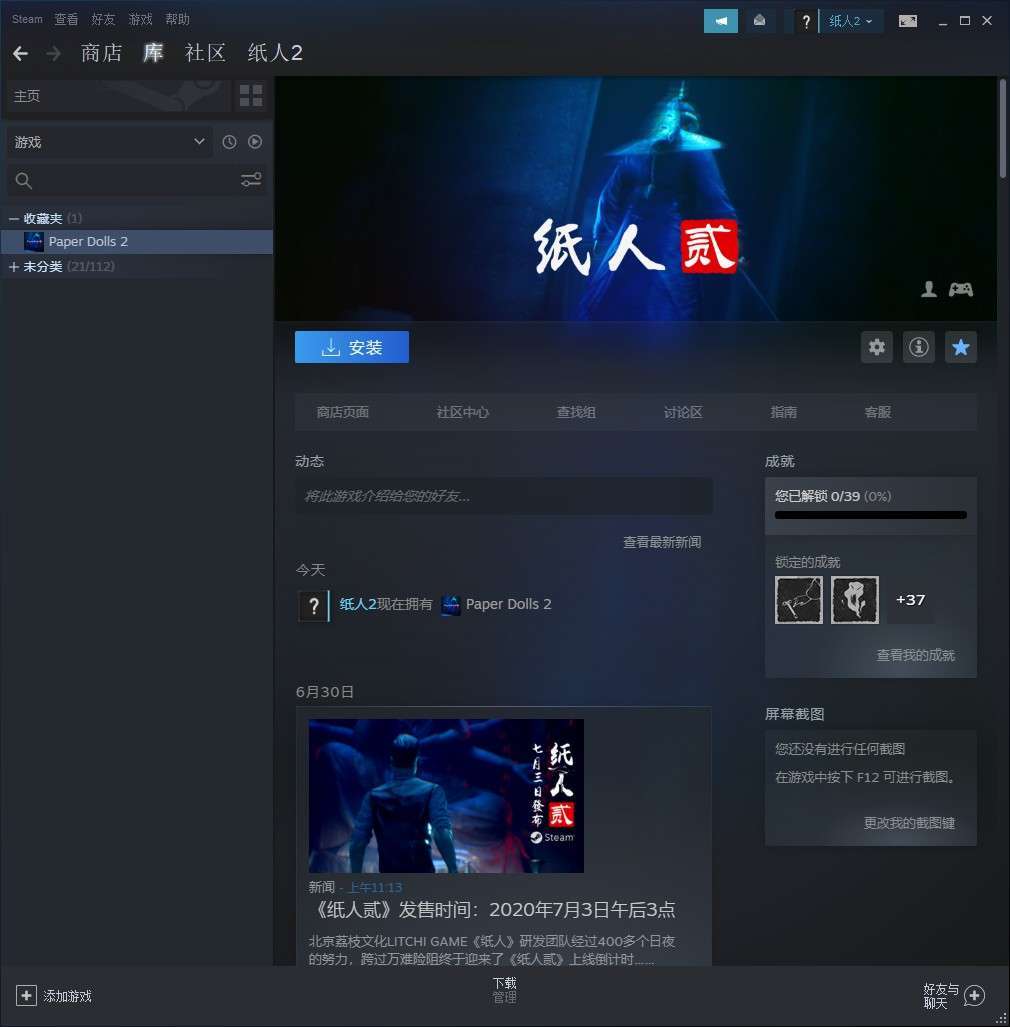Viewport: 1010px width, 1027px height.
Task: Collapse the 收藏夹 category
Action: coord(14,218)
